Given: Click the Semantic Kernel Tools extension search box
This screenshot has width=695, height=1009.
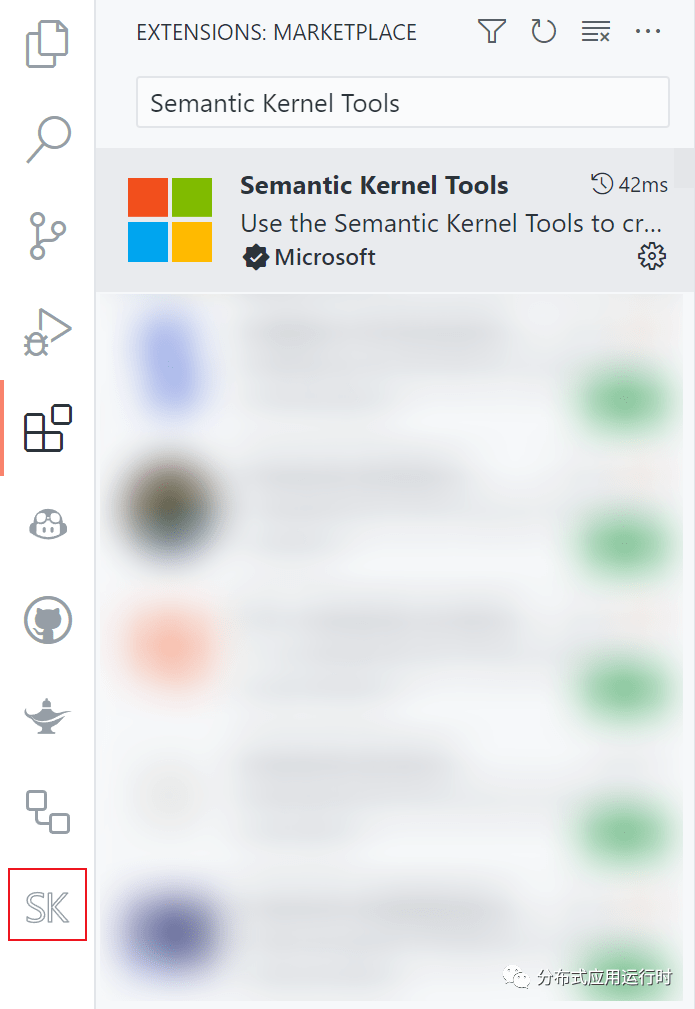Looking at the screenshot, I should [402, 101].
